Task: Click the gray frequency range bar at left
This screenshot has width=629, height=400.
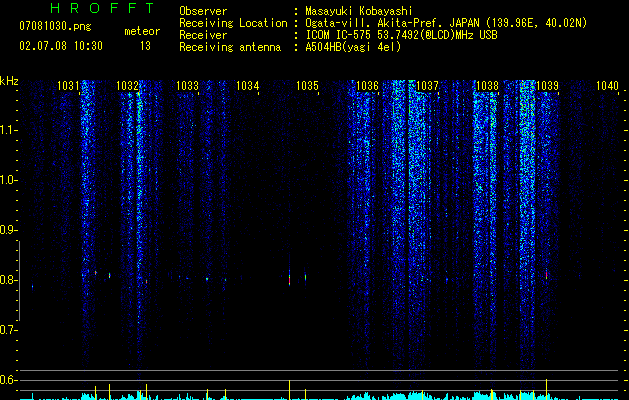Action: click(19, 281)
